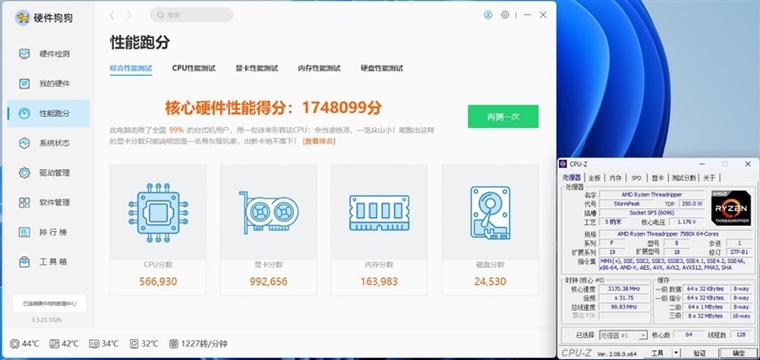Select the 处理器 tab in CPU-Z
The height and width of the screenshot is (360, 760).
pos(571,178)
